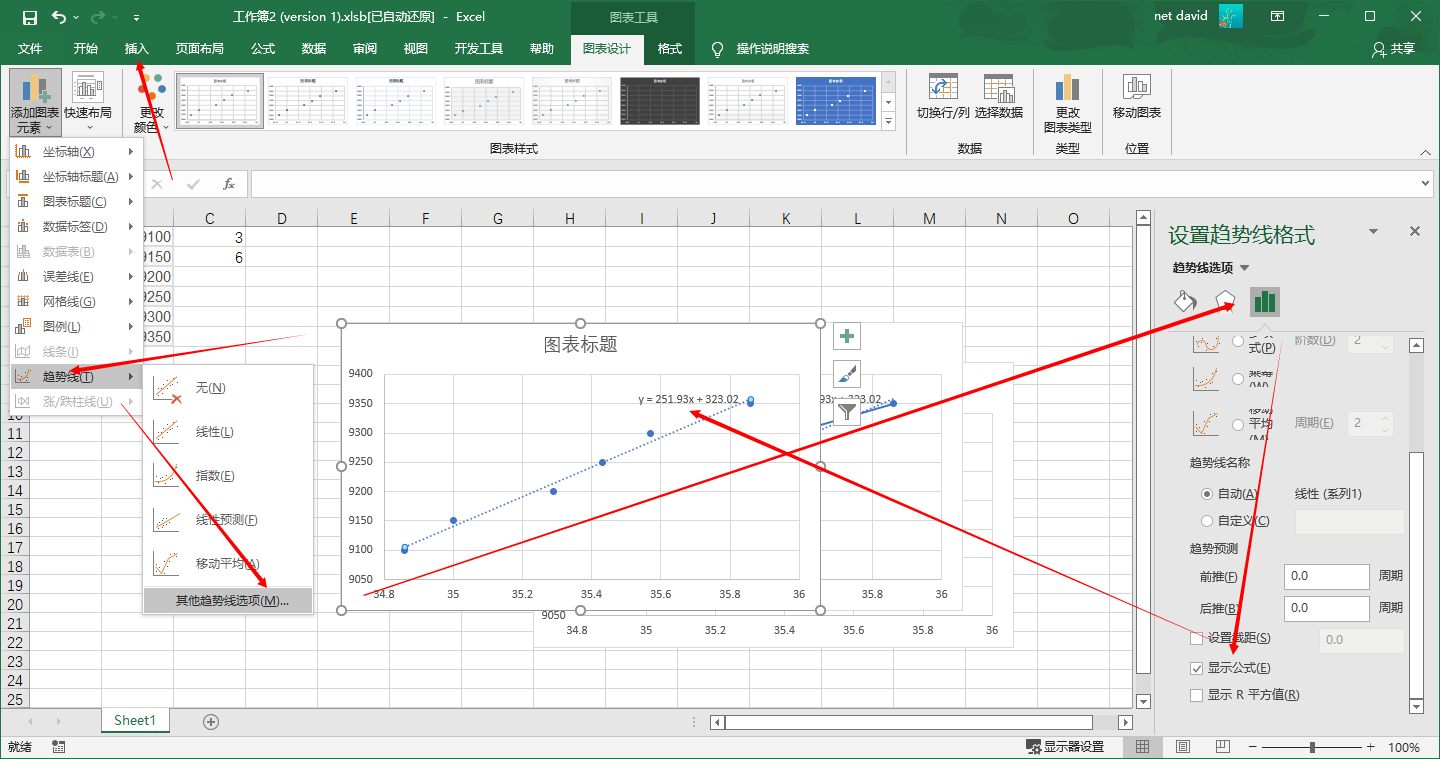Enable the Display R-squared (显示 R 平方值) checkbox
This screenshot has height=759, width=1440.
click(1197, 695)
